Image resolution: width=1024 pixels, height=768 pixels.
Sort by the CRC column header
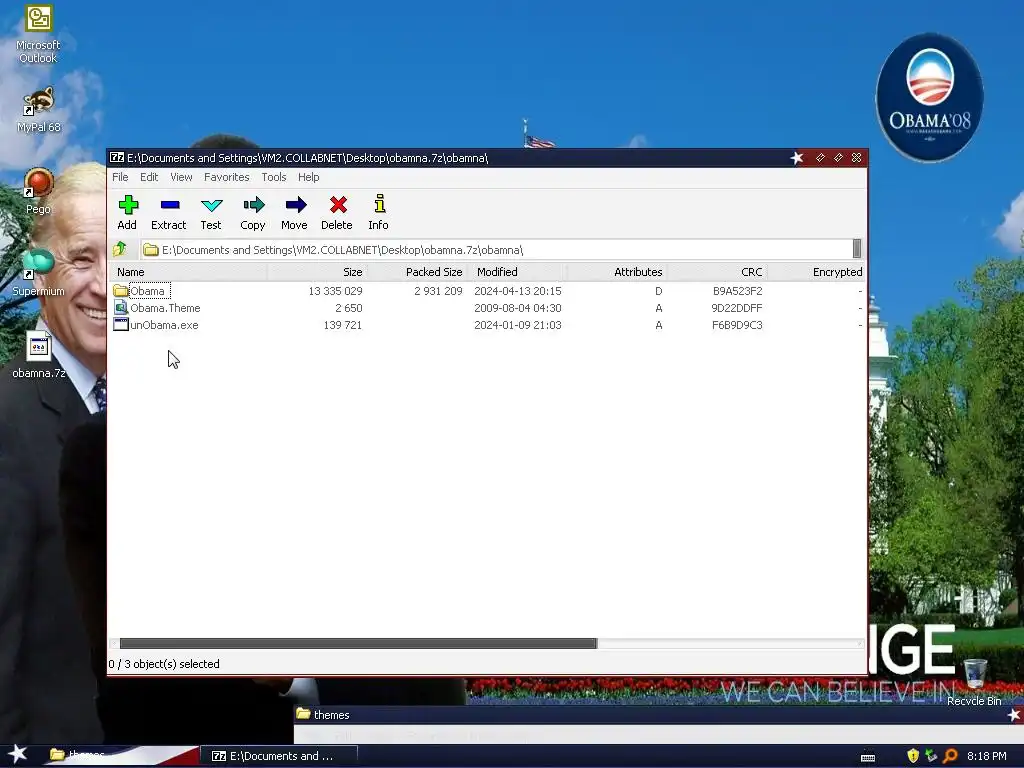716,272
